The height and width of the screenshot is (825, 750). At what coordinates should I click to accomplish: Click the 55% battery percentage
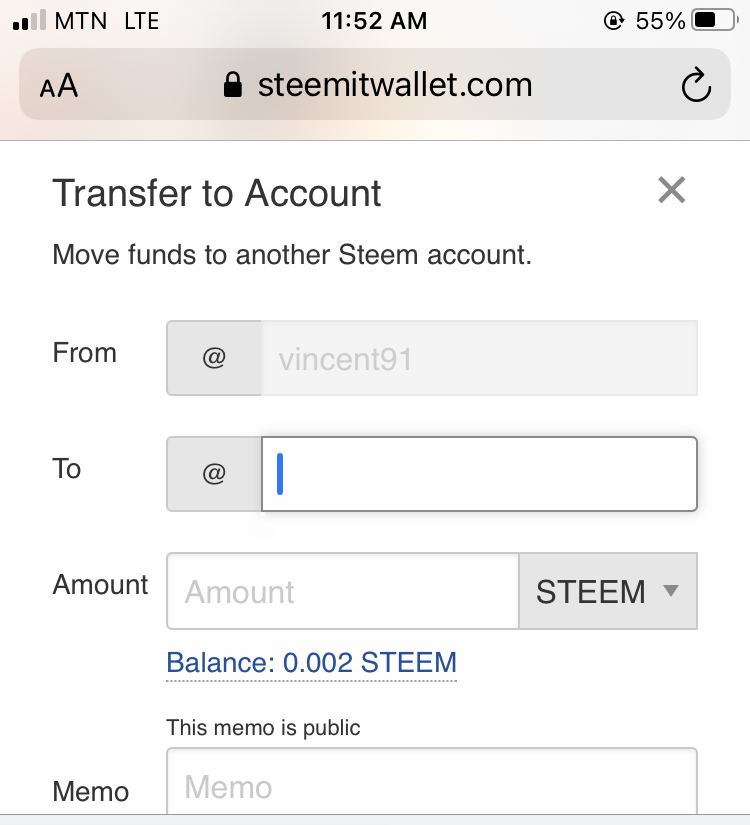pos(660,20)
